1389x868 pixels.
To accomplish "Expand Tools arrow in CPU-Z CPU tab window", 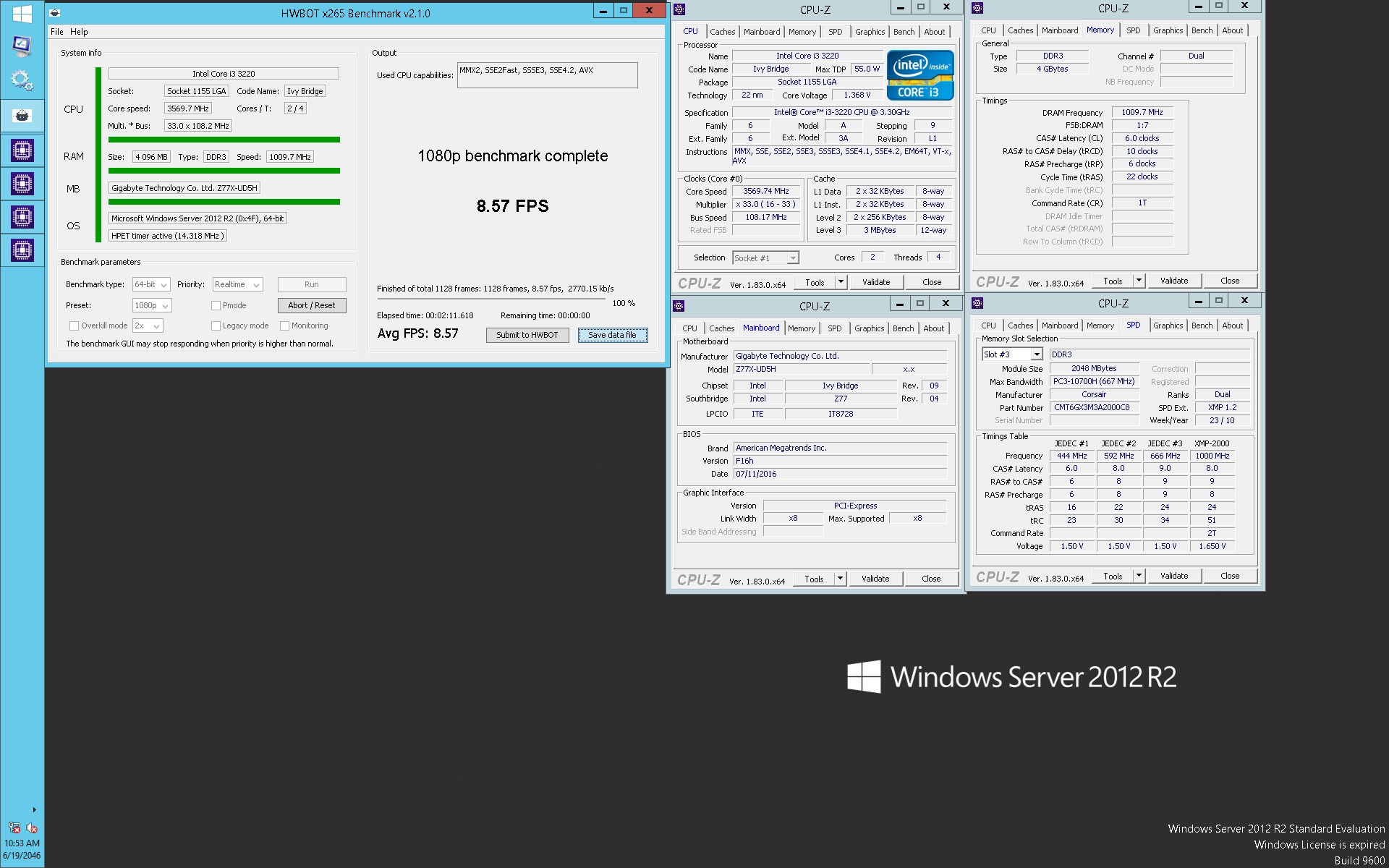I will point(841,282).
